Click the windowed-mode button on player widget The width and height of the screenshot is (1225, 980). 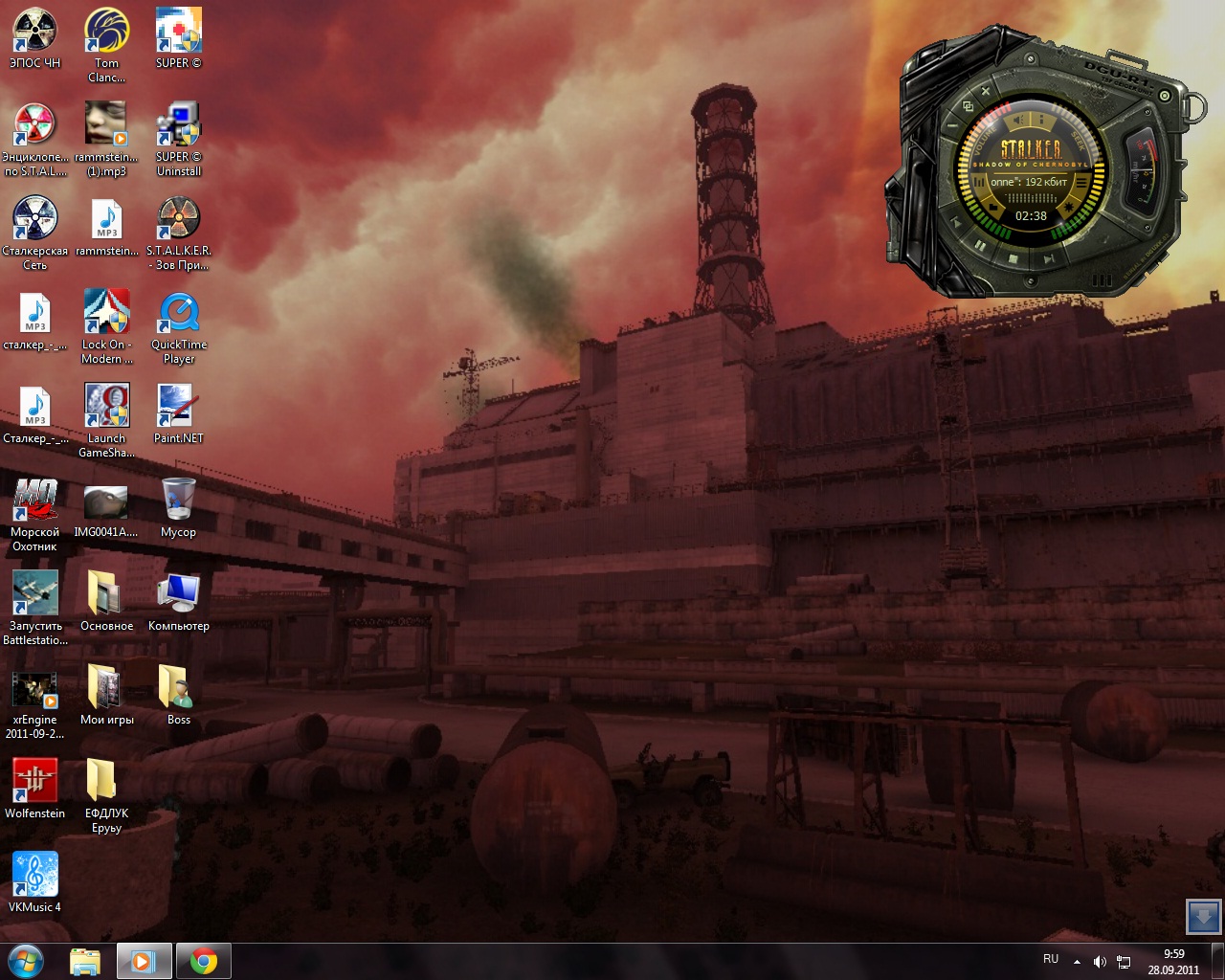tap(968, 106)
